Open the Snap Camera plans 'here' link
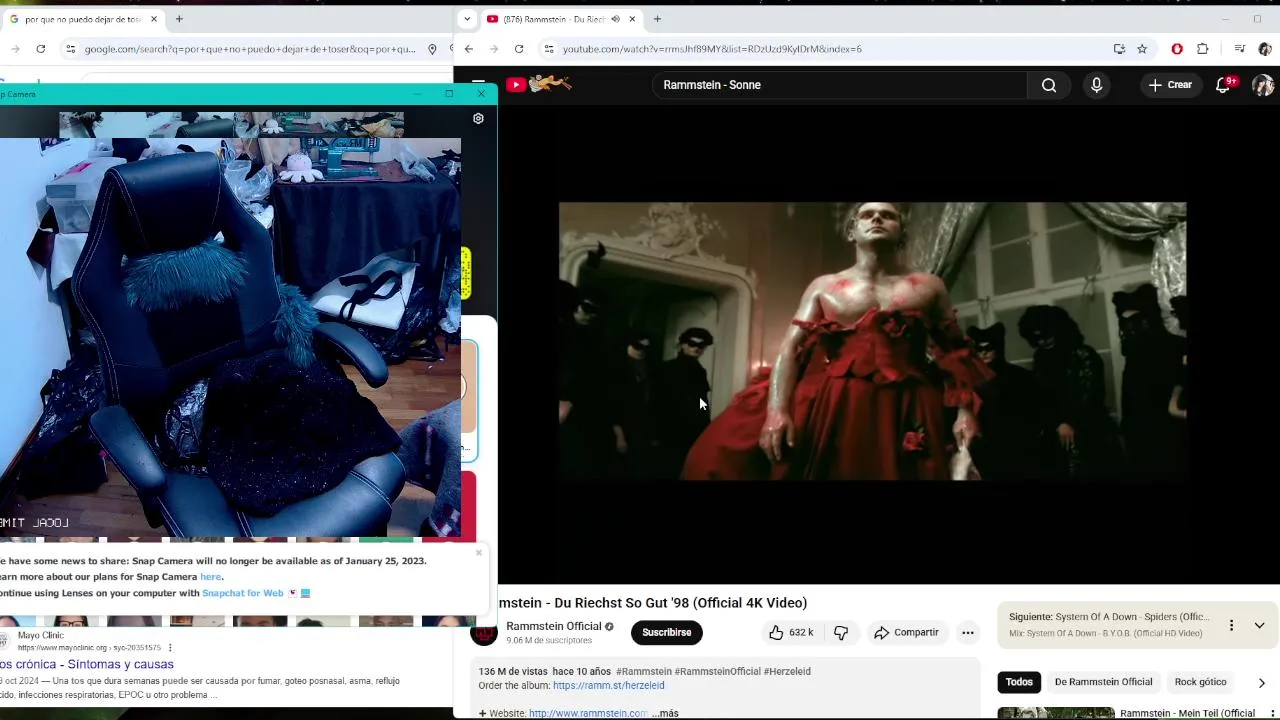 pos(210,577)
